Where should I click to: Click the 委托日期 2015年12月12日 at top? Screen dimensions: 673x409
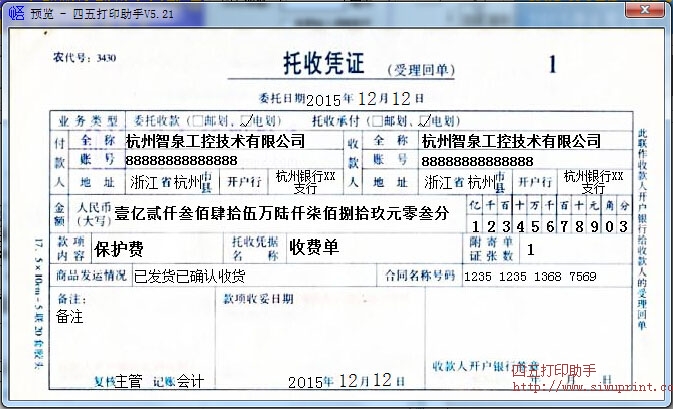[x=341, y=99]
